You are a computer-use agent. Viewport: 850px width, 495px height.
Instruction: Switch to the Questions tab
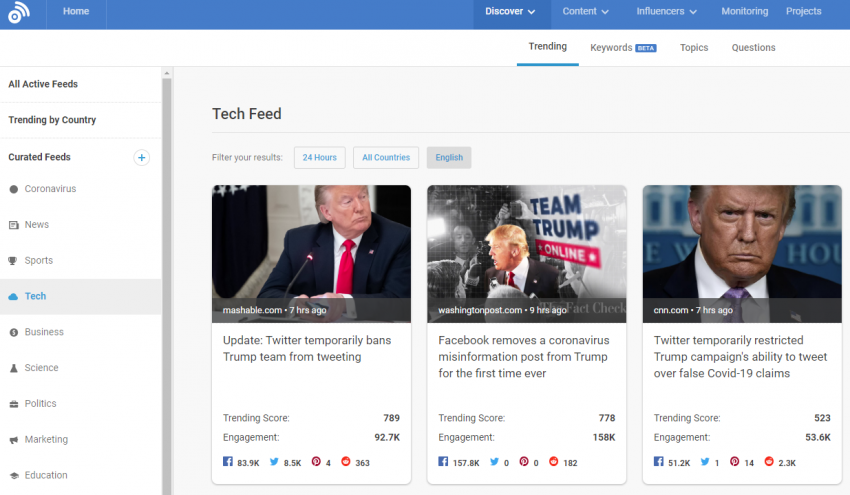754,48
